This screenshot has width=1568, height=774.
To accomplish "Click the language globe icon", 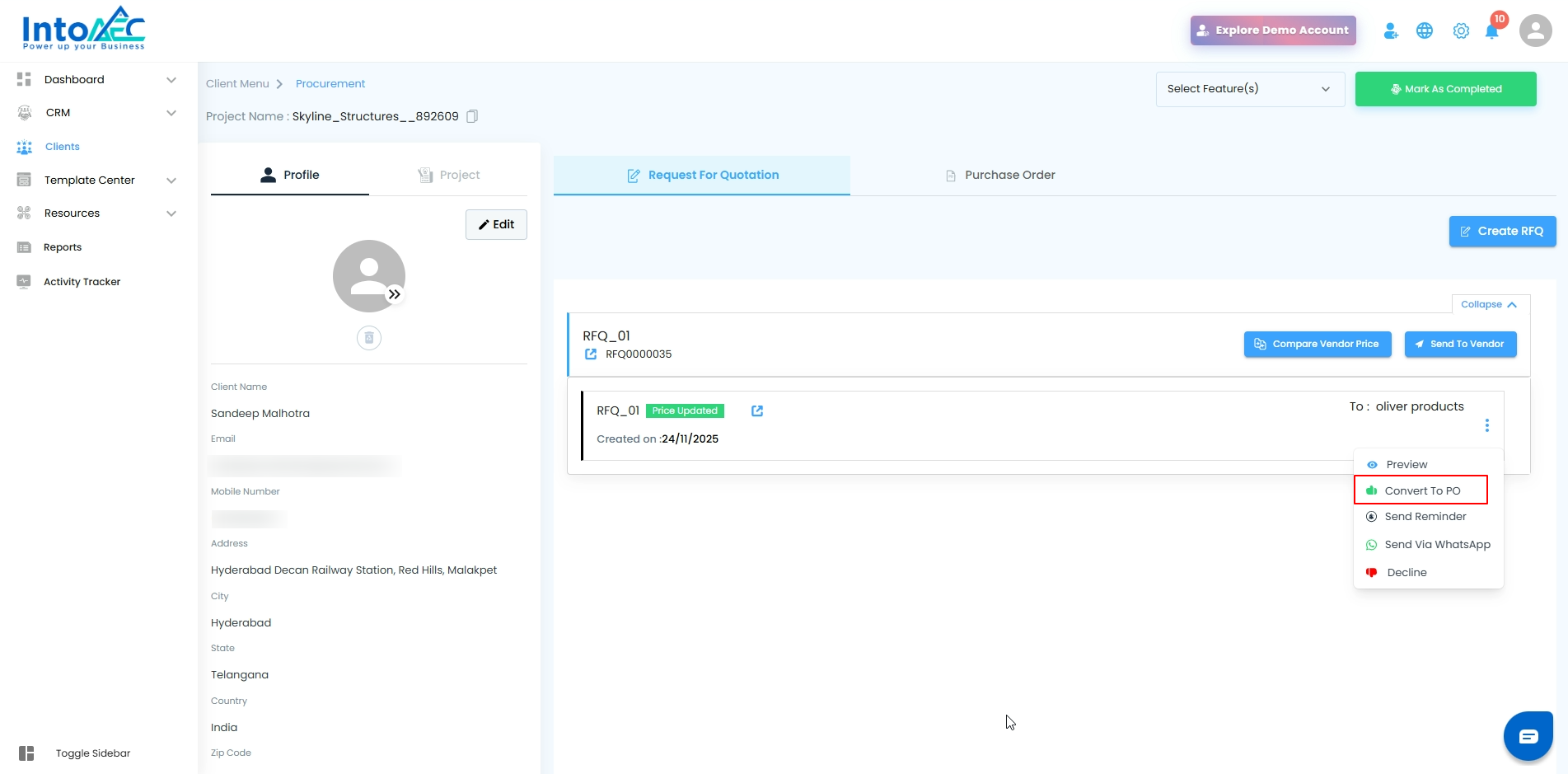I will [1425, 30].
